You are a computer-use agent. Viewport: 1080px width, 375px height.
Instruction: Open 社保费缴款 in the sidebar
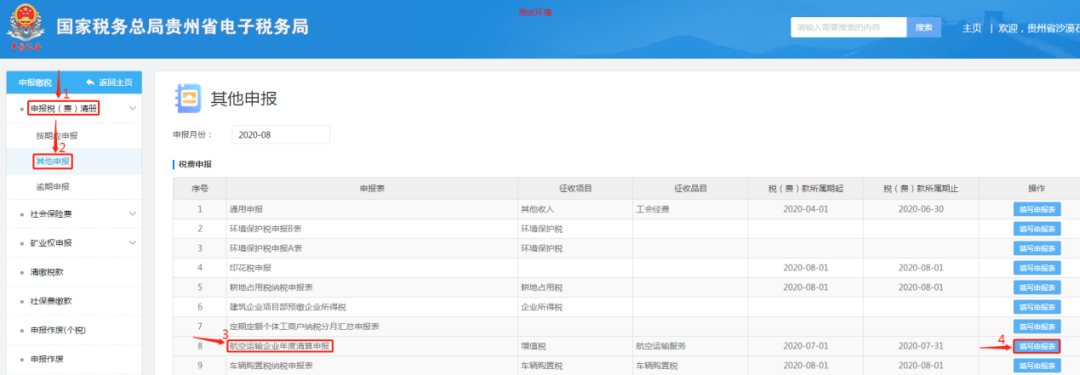[x=51, y=301]
